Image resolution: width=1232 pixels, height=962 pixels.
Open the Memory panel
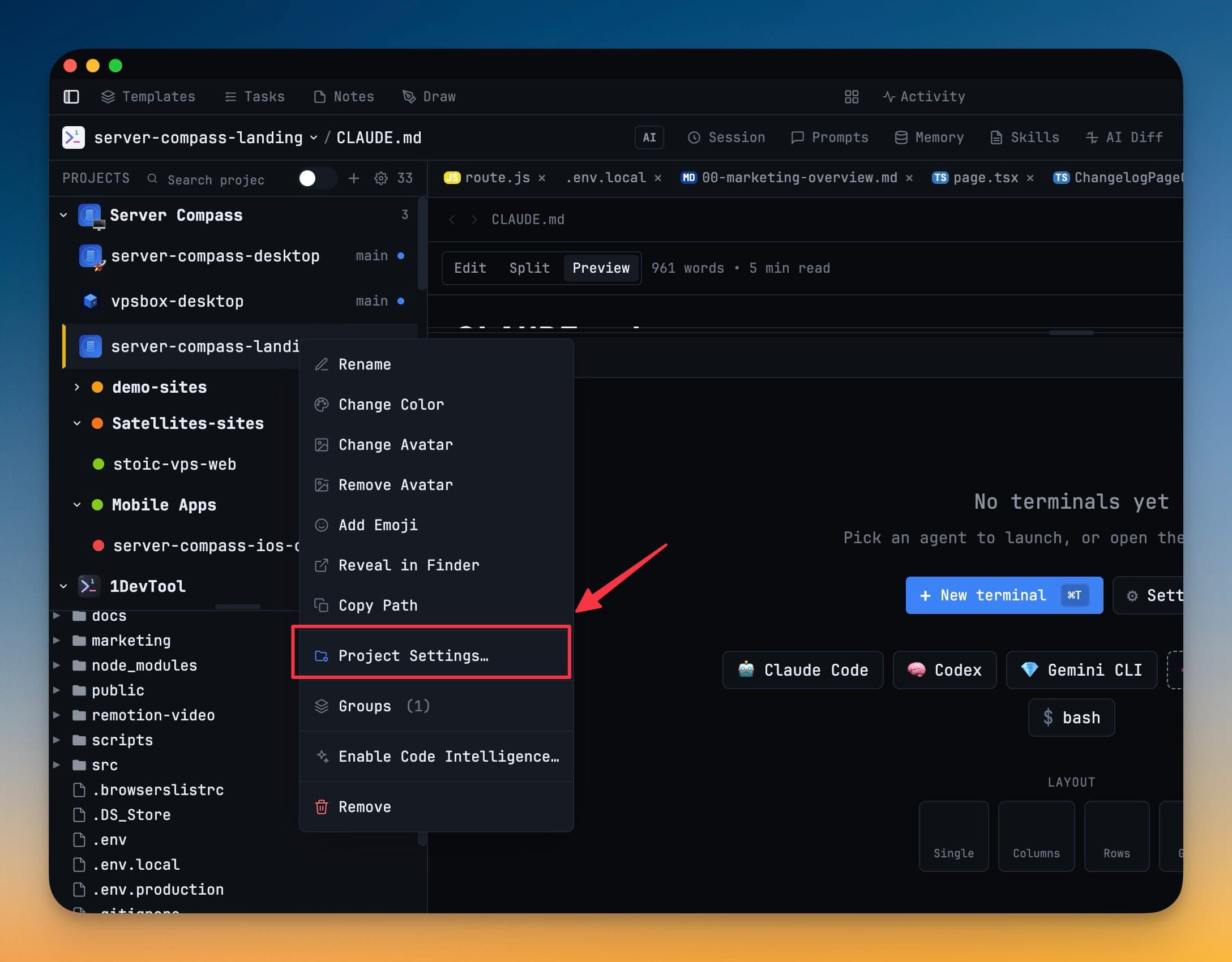click(x=929, y=138)
